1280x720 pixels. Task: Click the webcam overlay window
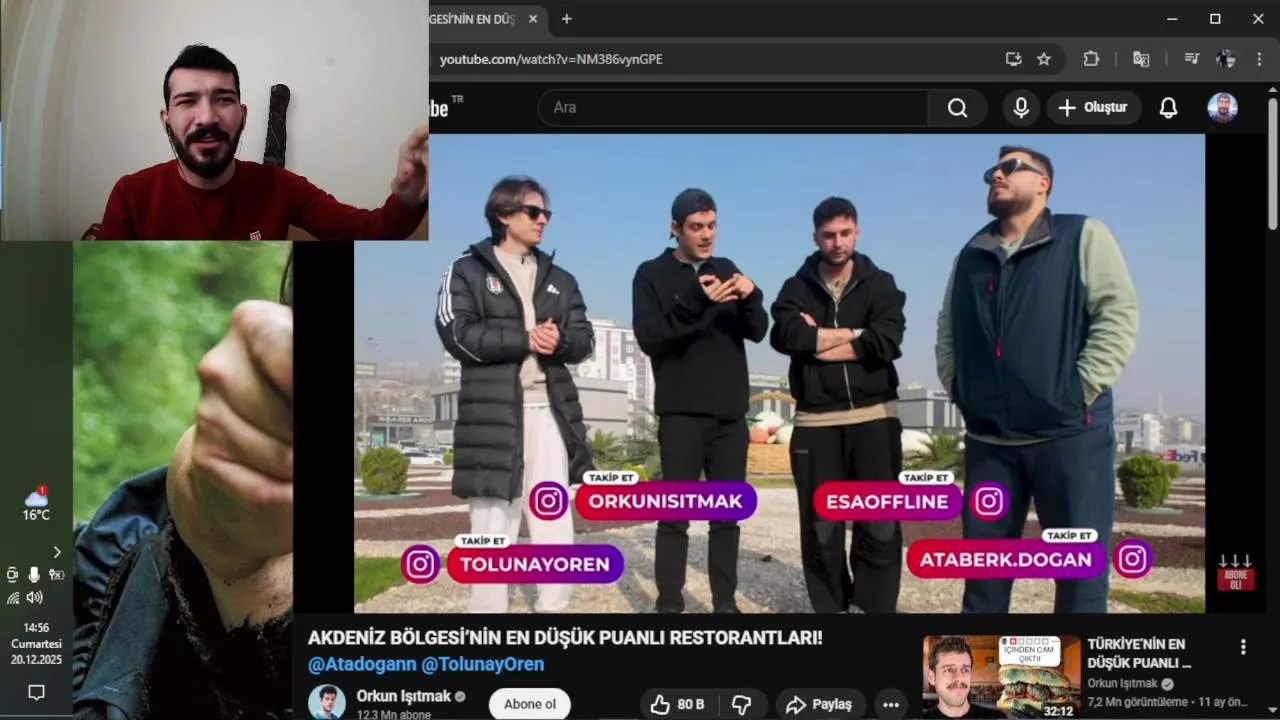pos(214,120)
